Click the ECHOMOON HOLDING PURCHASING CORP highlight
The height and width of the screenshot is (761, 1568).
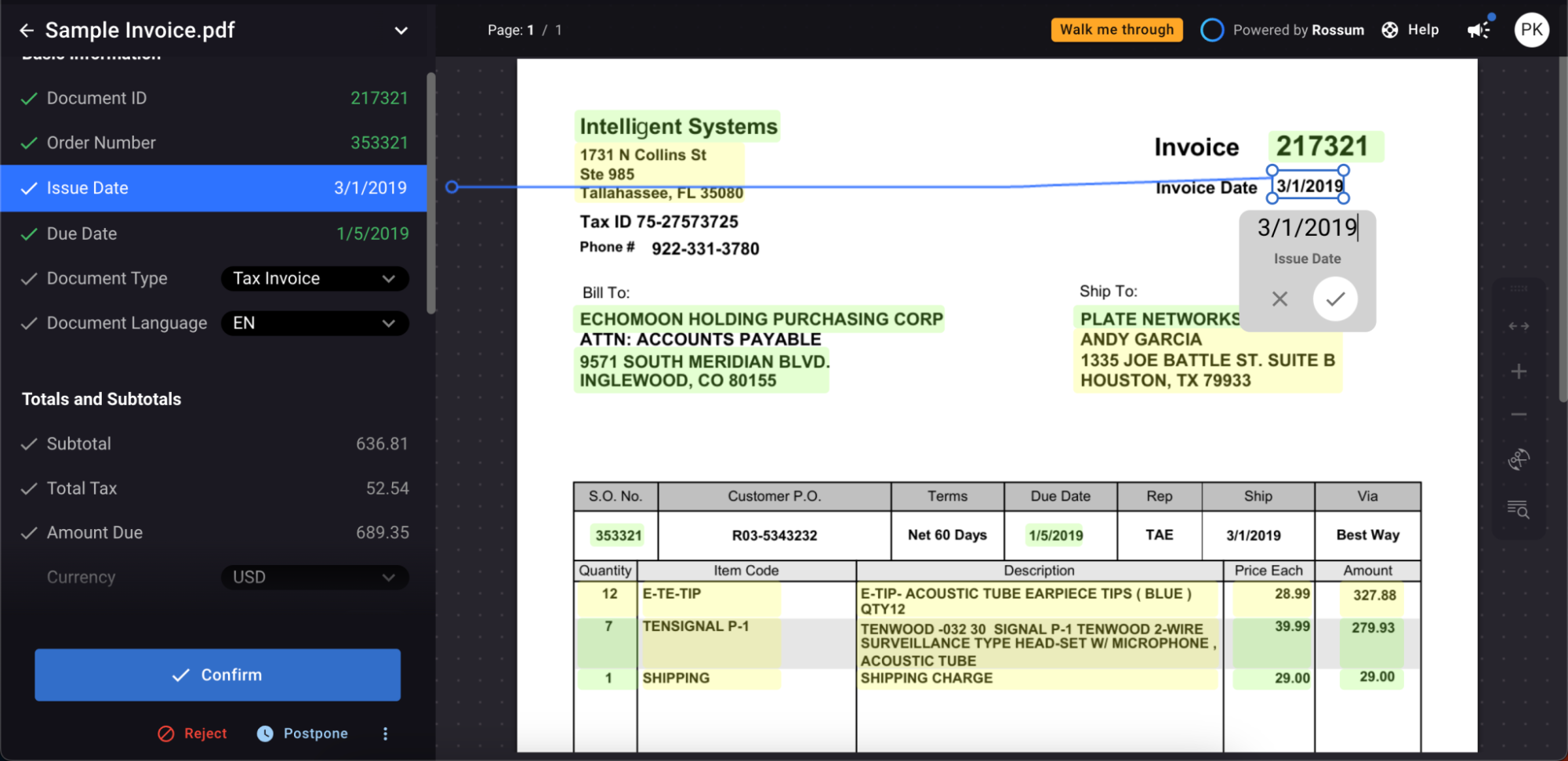coord(760,319)
